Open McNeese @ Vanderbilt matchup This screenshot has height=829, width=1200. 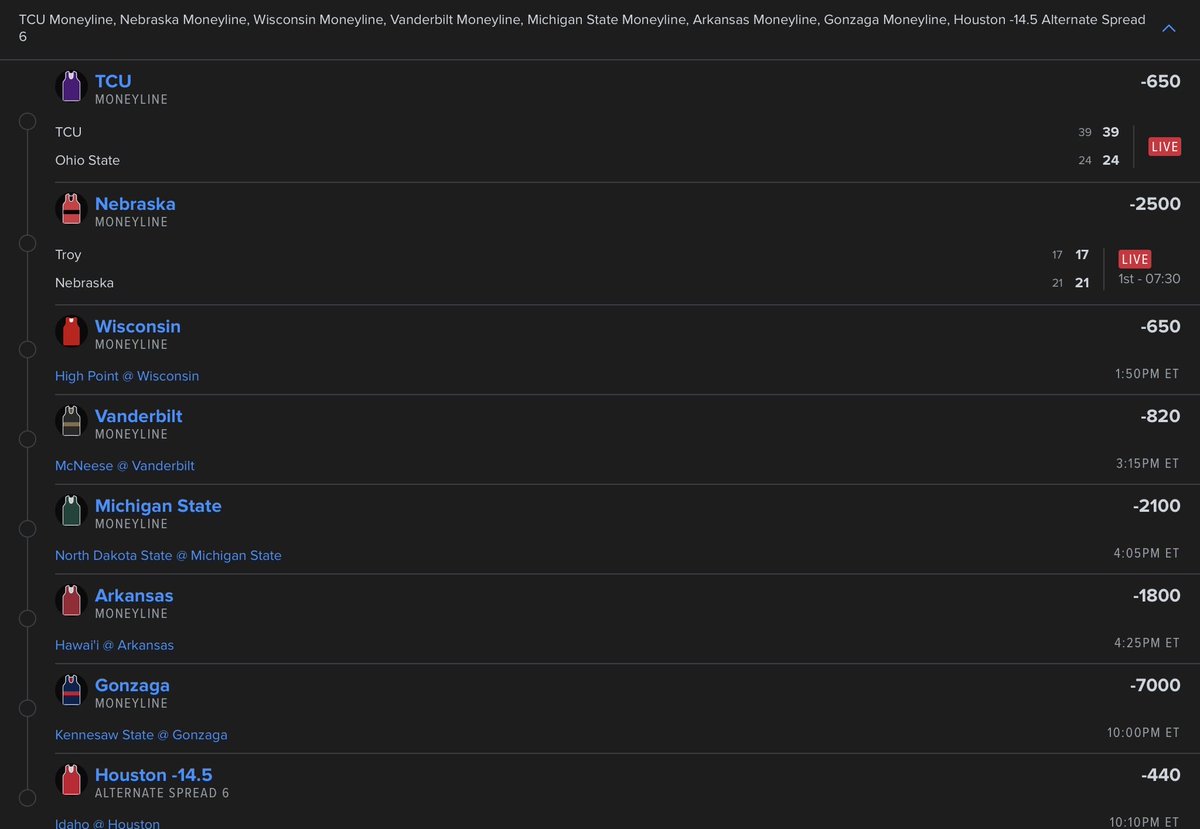point(125,466)
